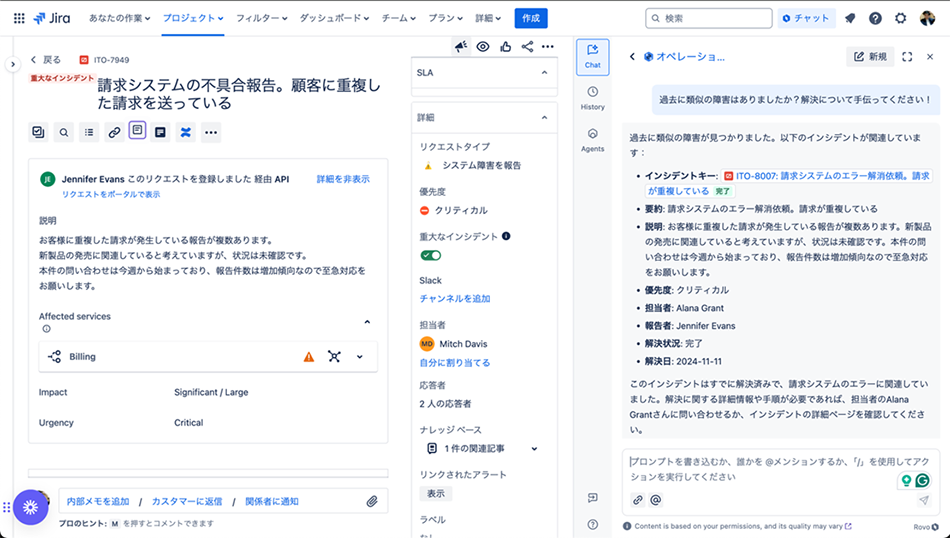950x538 pixels.
Task: Open the Rovo purple floating button
Action: (x=30, y=507)
